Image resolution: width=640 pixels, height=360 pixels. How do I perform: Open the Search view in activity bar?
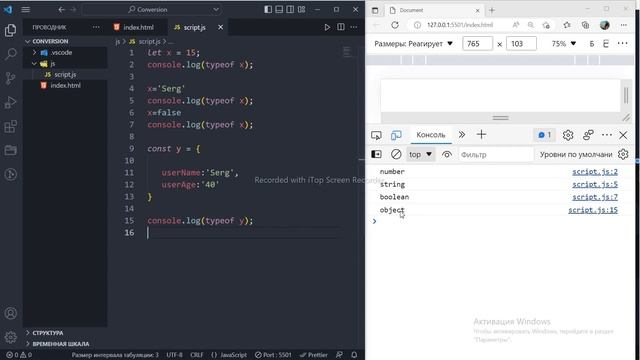[x=11, y=54]
